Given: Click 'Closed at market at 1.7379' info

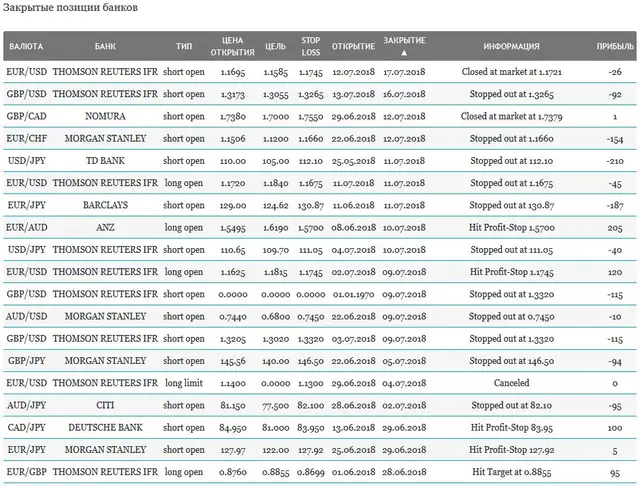Looking at the screenshot, I should point(512,116).
